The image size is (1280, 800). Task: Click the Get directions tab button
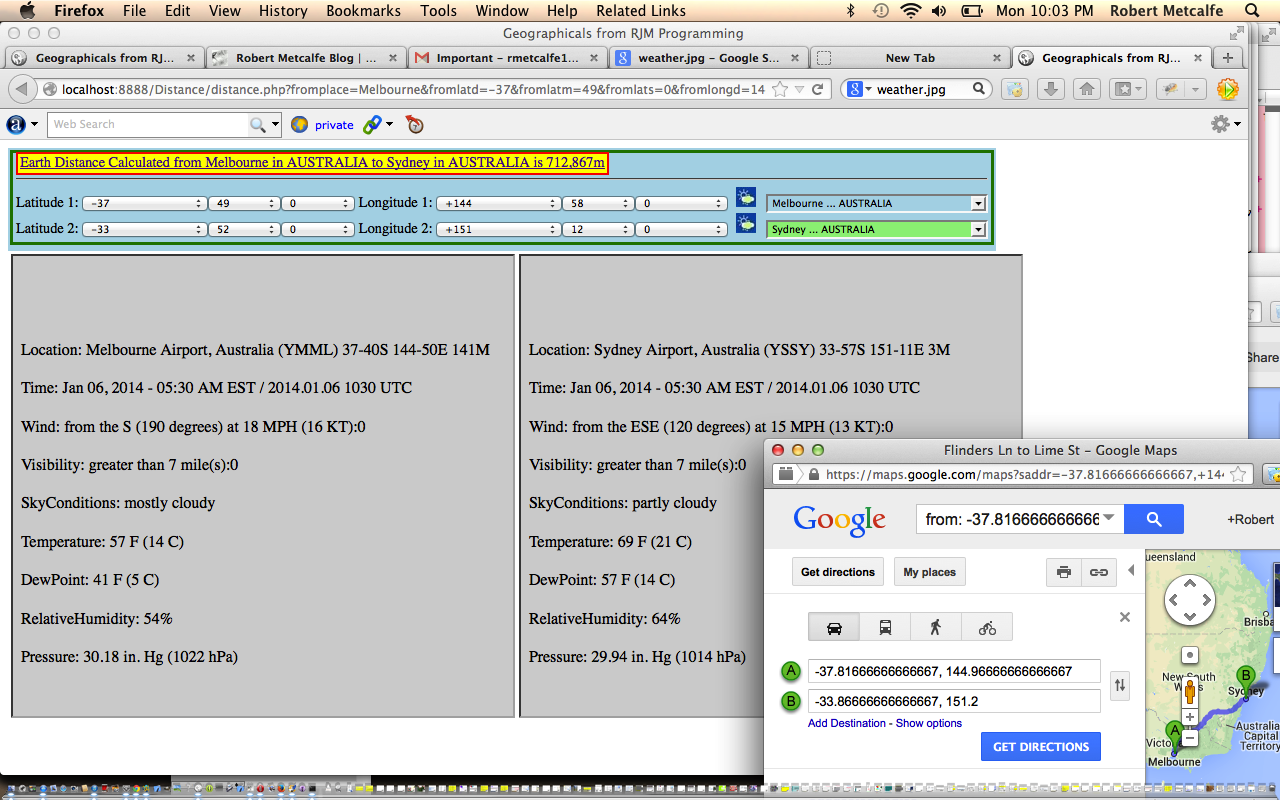coord(838,572)
